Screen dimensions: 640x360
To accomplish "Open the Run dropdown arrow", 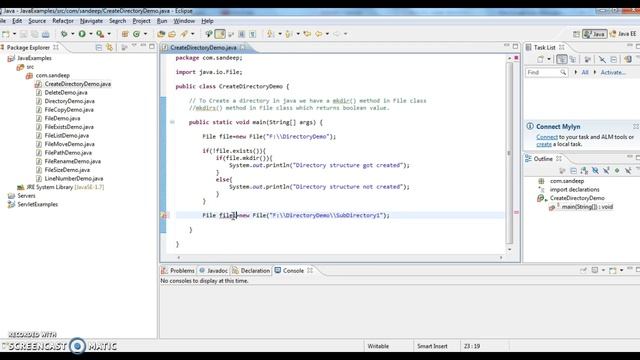I will tap(91, 34).
